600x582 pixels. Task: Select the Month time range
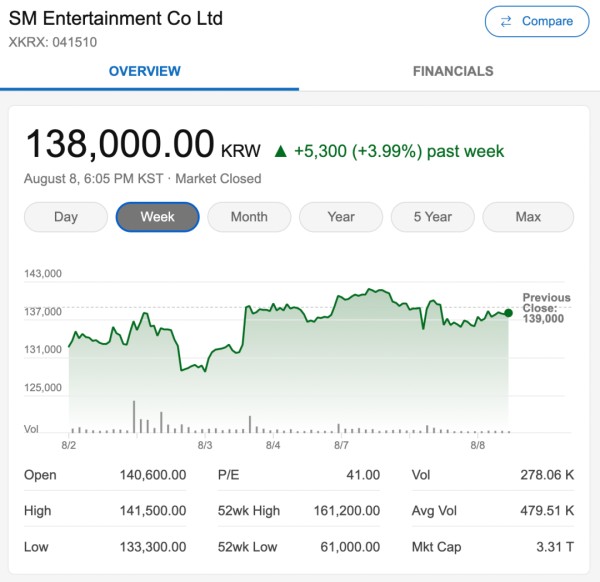249,217
